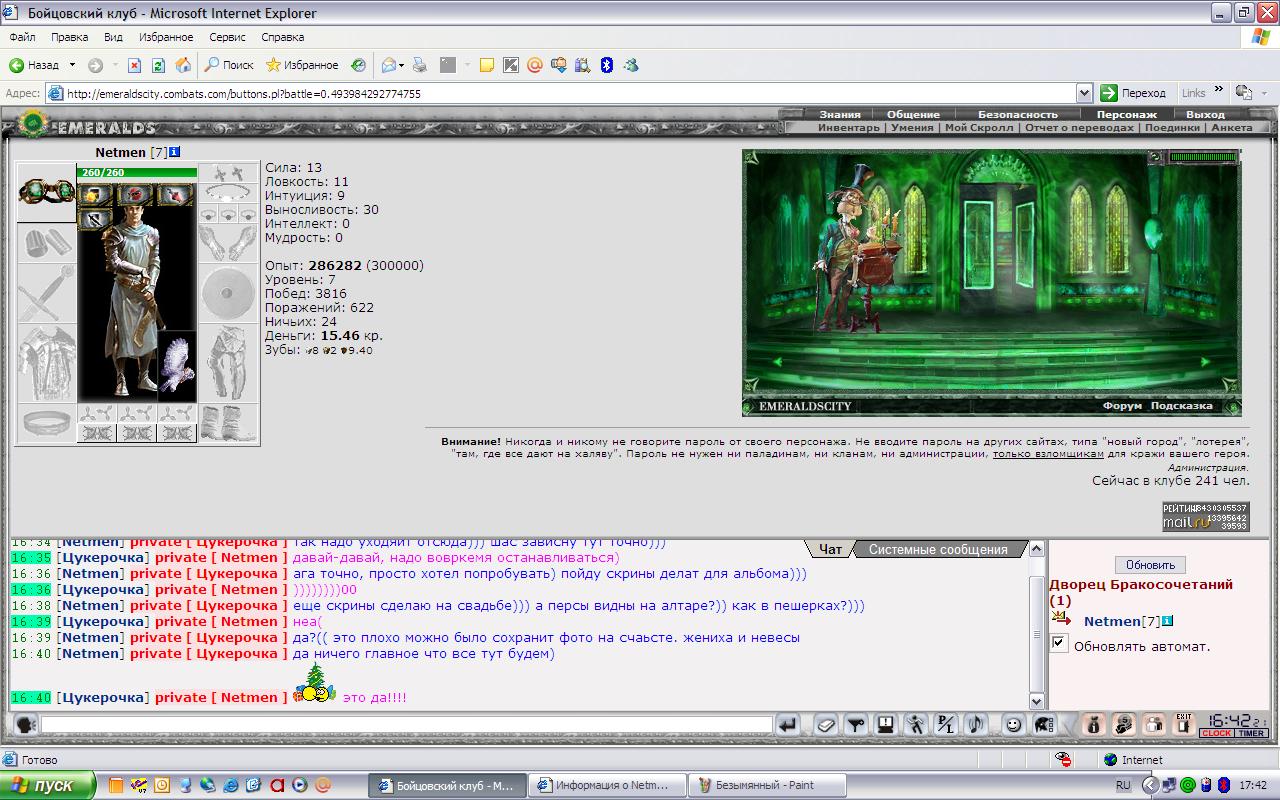The height and width of the screenshot is (800, 1280).
Task: Click the running figure chat icon
Action: pos(916,726)
